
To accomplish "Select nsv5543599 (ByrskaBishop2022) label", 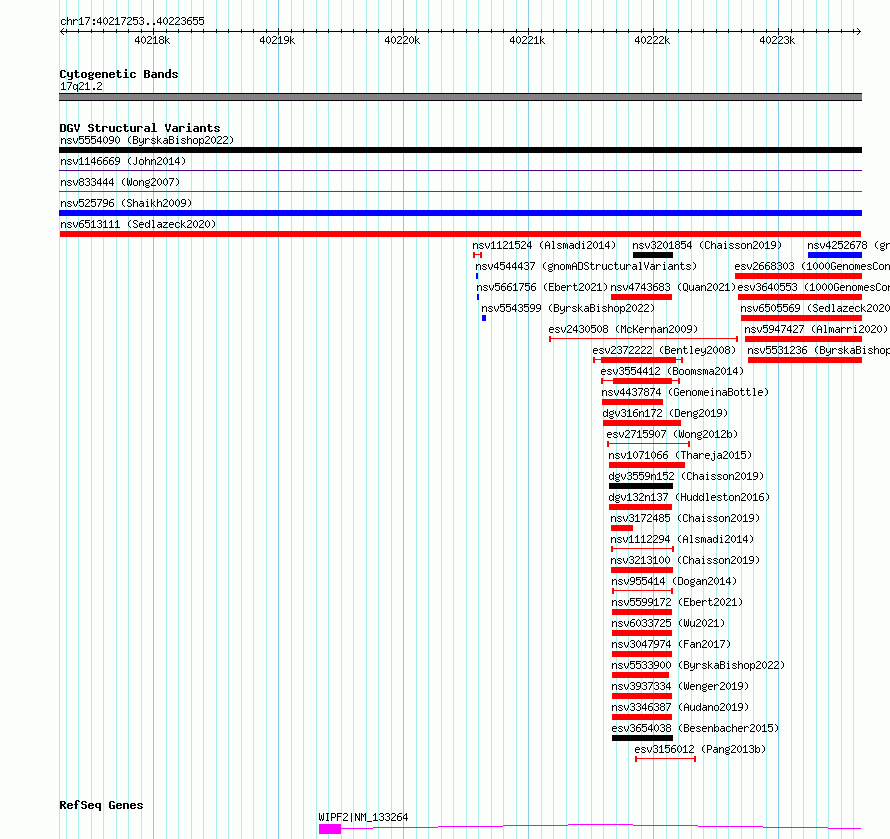I will point(568,308).
